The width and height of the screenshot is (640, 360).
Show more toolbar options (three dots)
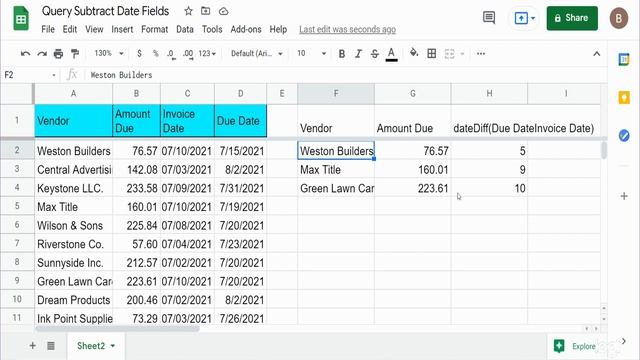pos(481,53)
